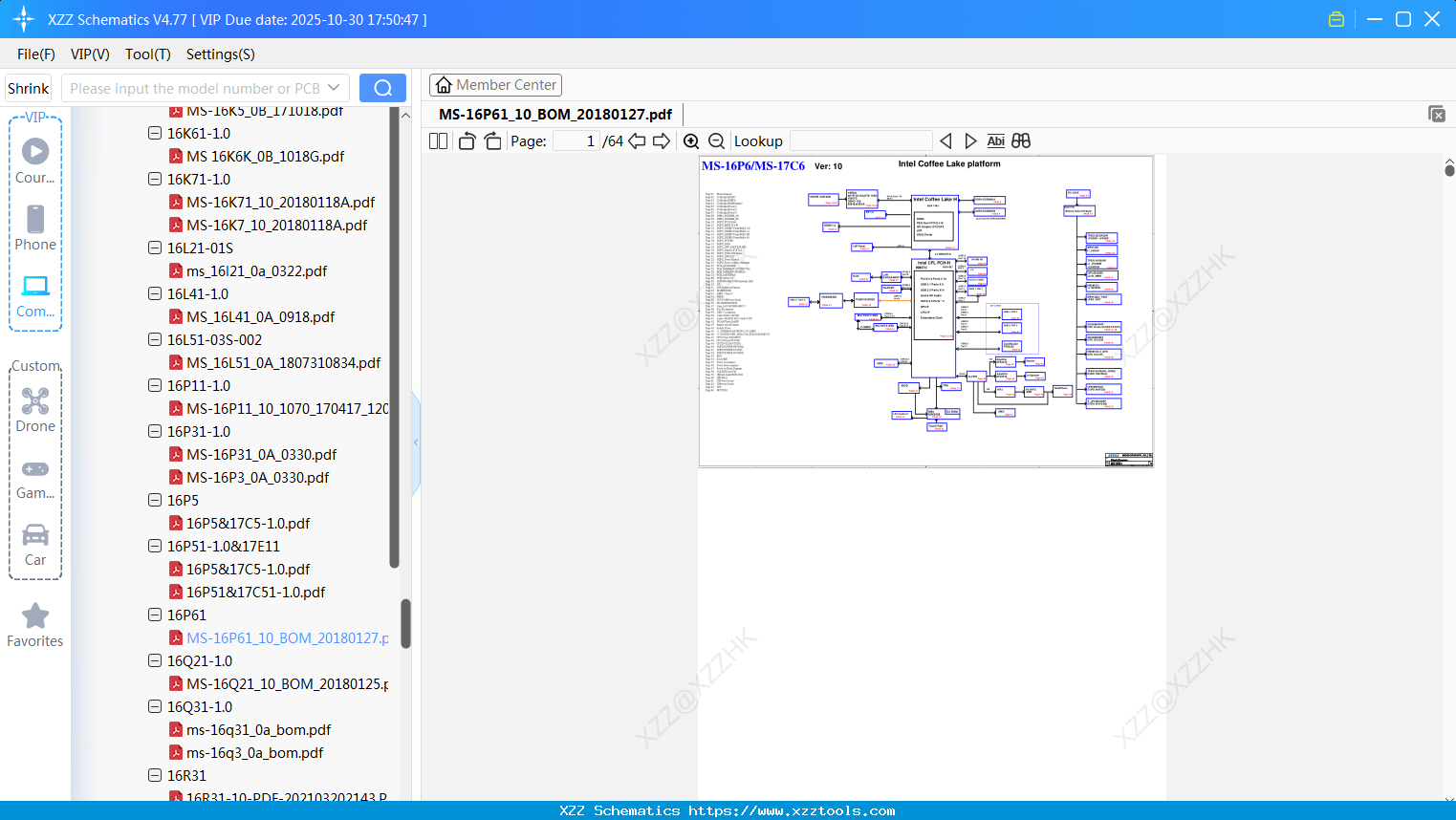Click the Member Center button
The image size is (1456, 820).
[495, 85]
